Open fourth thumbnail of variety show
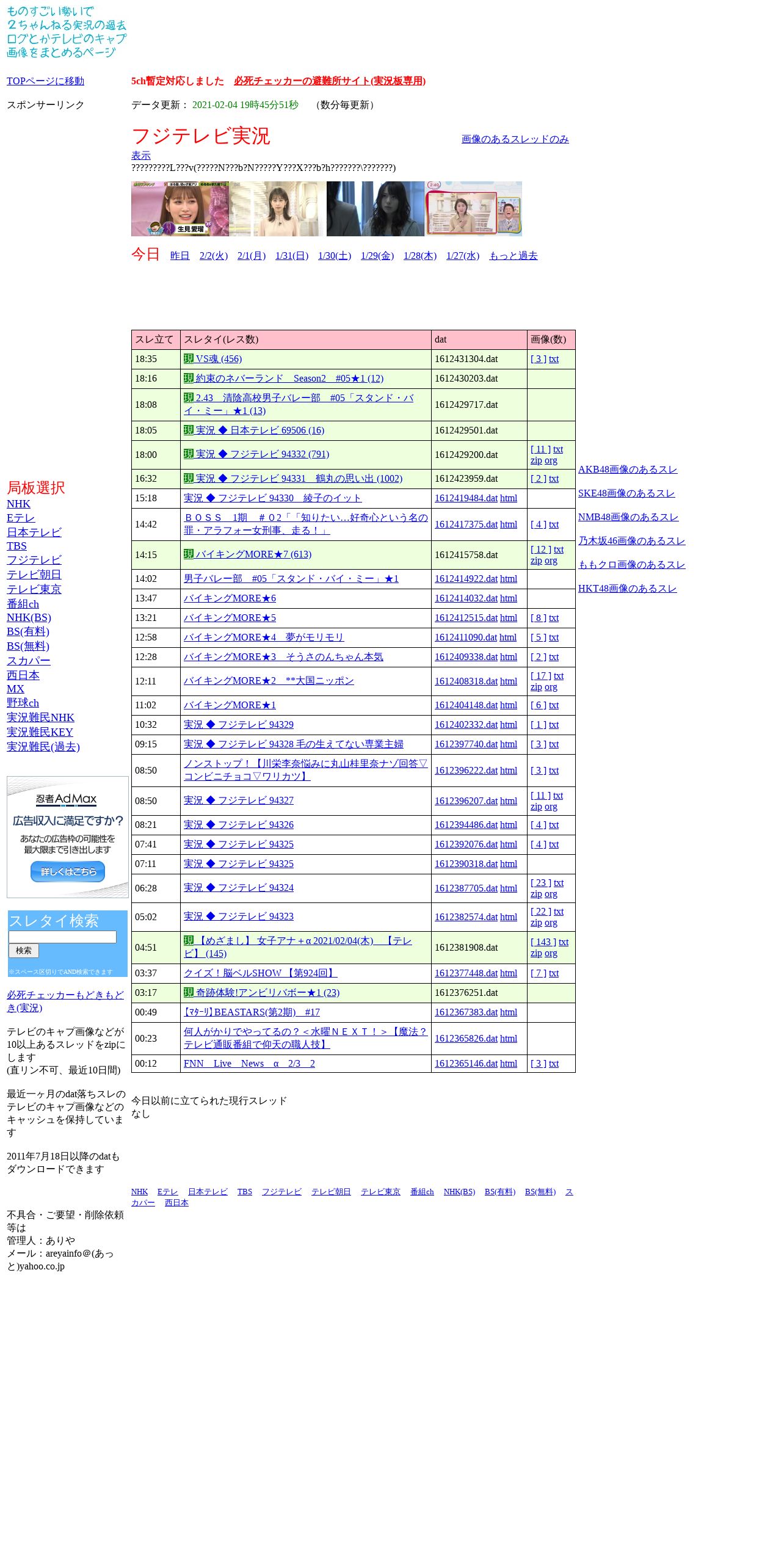 [473, 209]
